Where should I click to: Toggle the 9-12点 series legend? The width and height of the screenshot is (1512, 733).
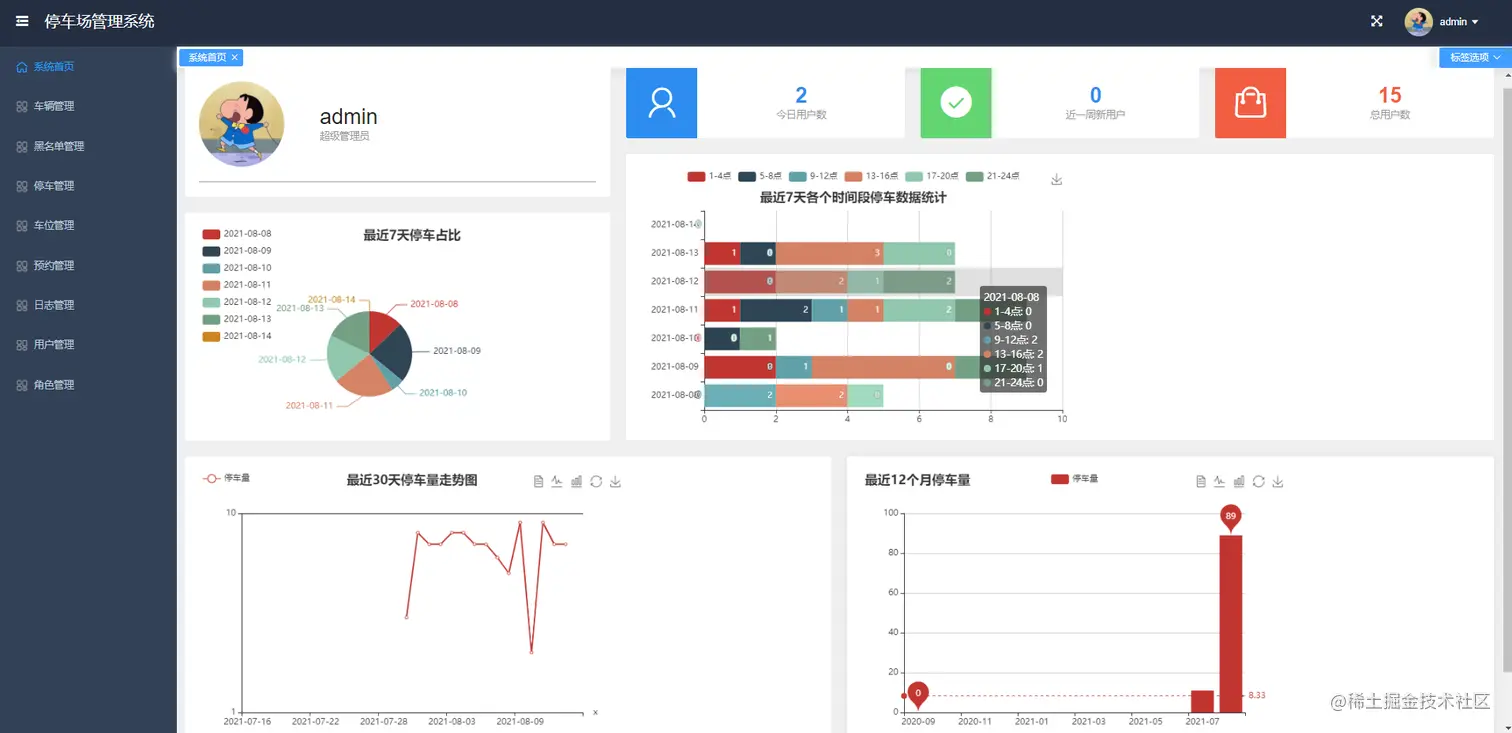[813, 176]
